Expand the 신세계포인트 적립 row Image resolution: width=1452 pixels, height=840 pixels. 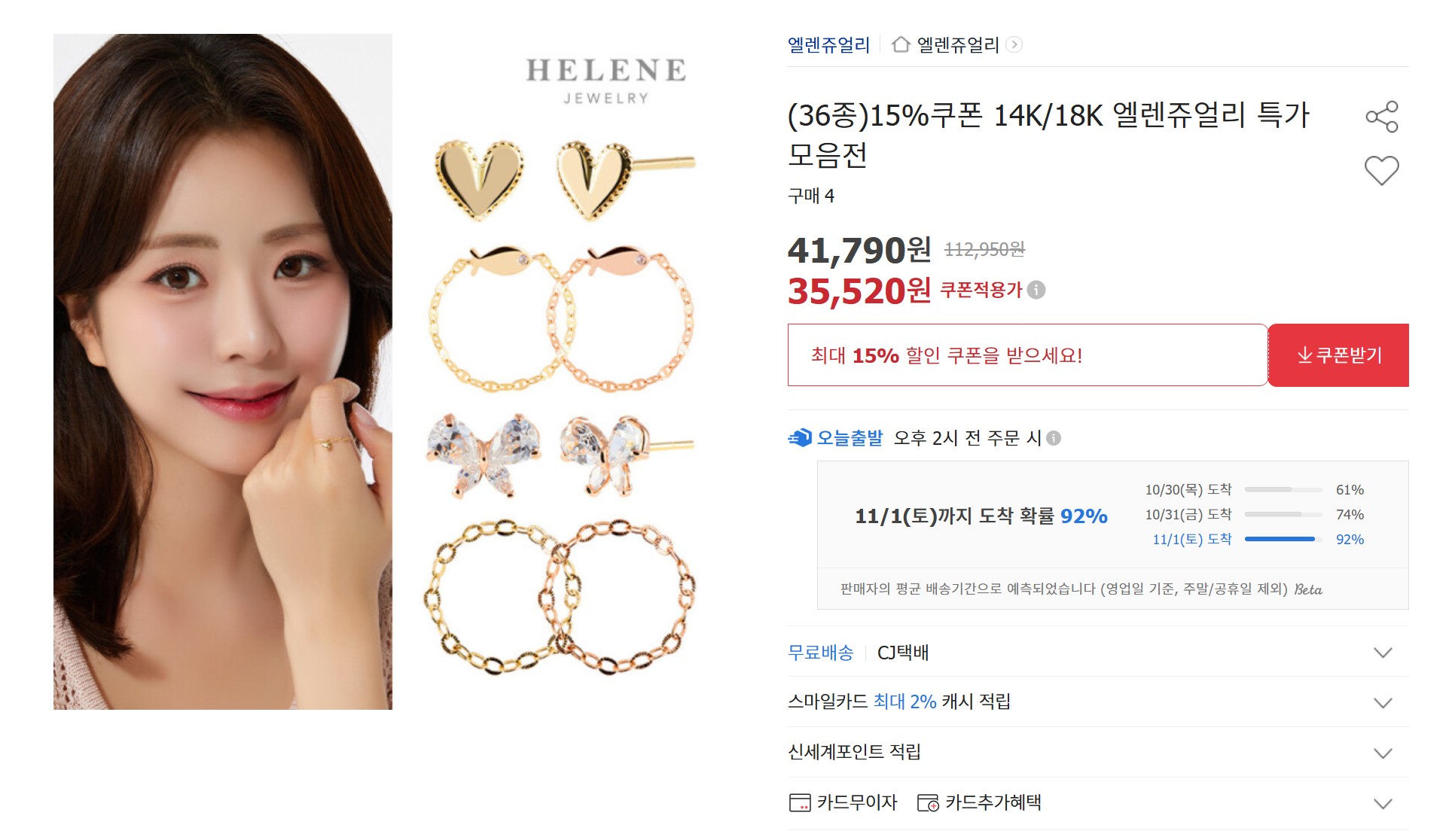point(1098,752)
